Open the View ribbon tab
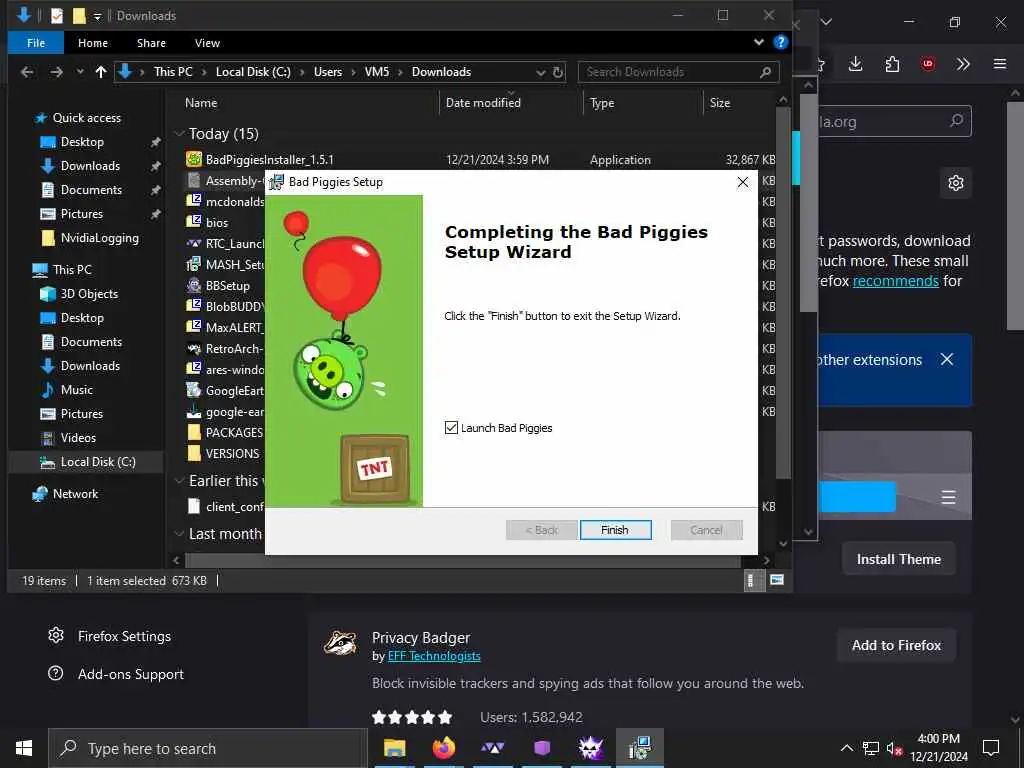Image resolution: width=1024 pixels, height=768 pixels. click(x=207, y=43)
